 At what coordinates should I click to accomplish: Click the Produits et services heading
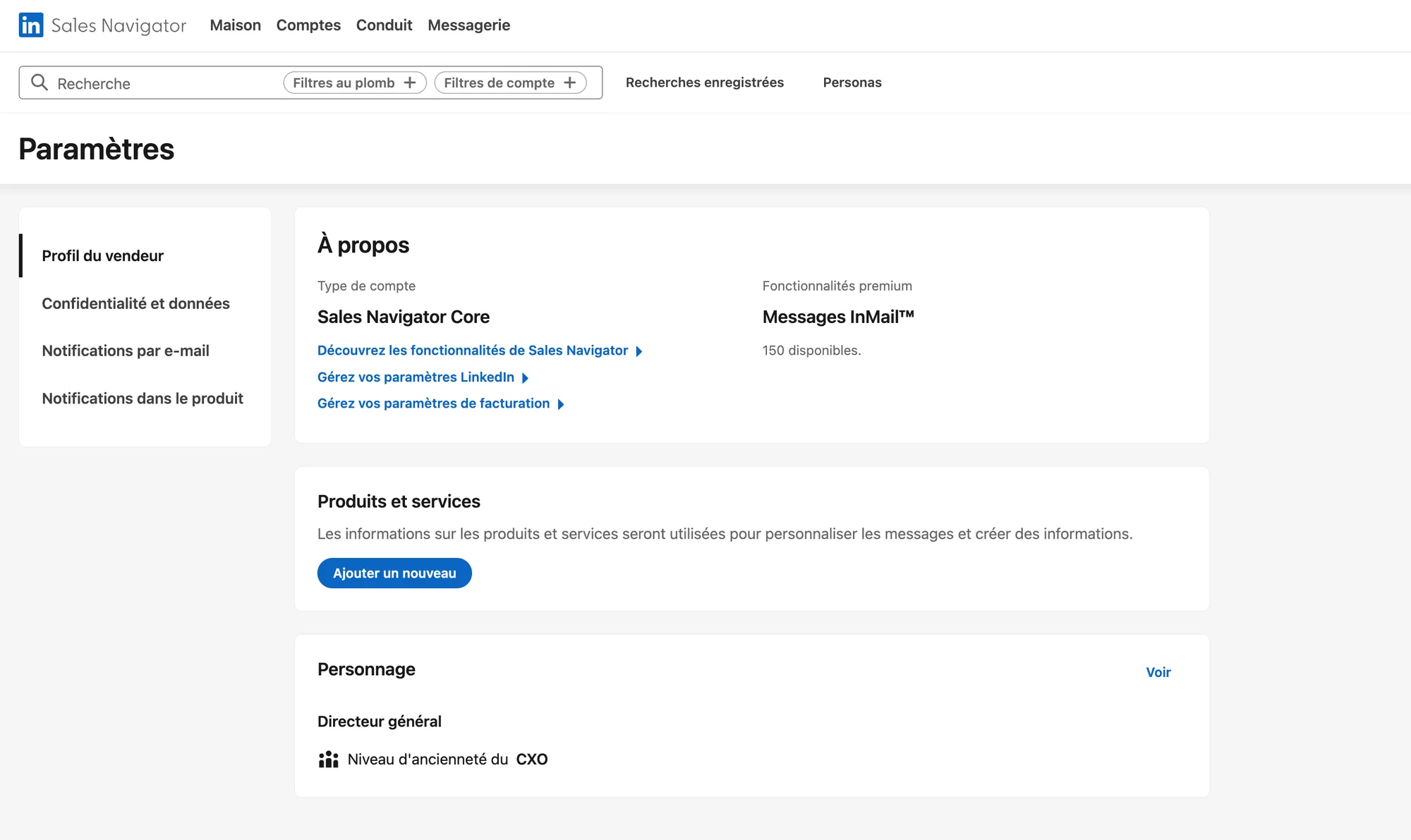399,501
